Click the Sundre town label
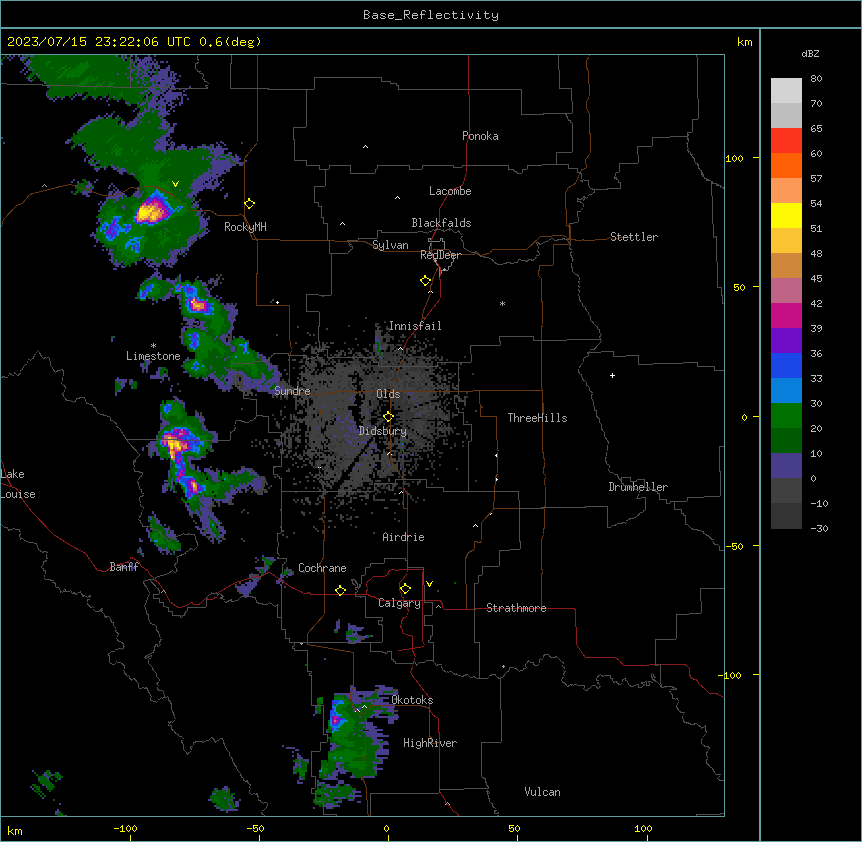Image resolution: width=862 pixels, height=842 pixels. click(292, 391)
